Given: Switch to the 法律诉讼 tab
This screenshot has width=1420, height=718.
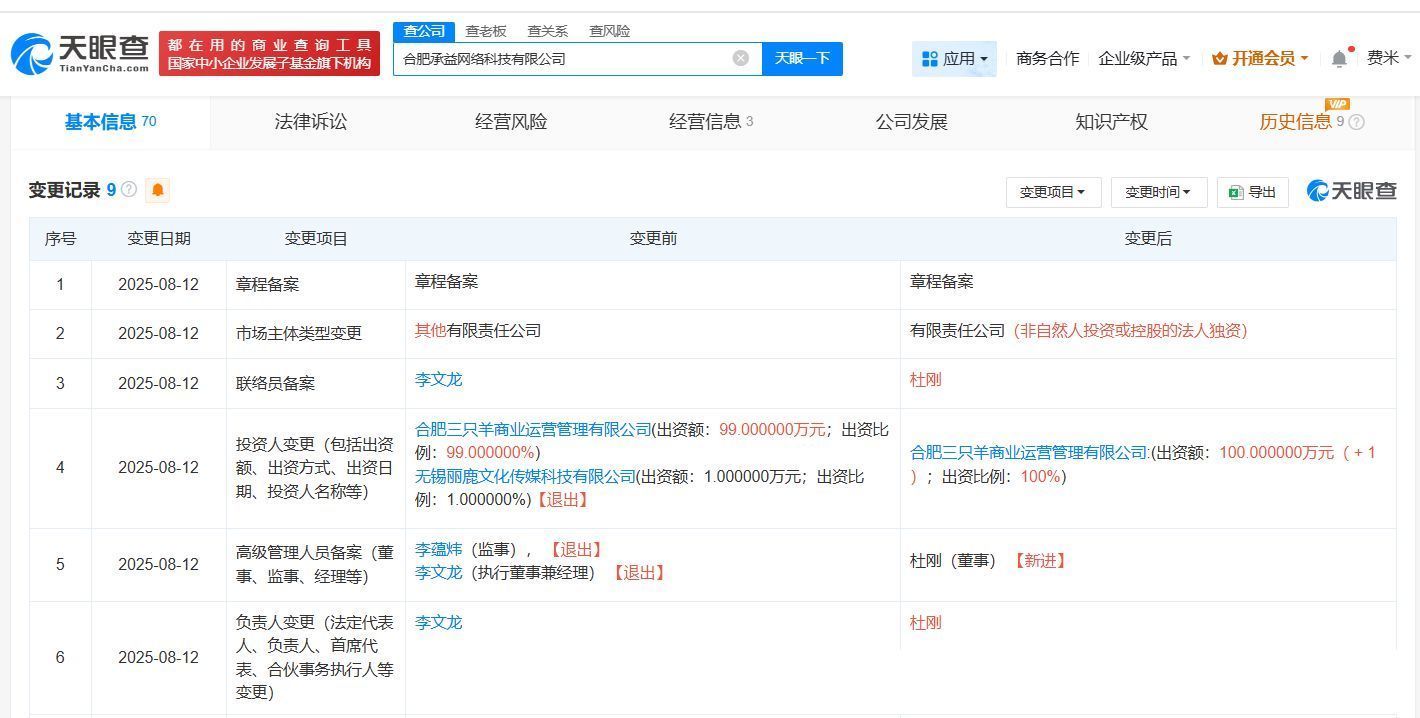Looking at the screenshot, I should (311, 122).
